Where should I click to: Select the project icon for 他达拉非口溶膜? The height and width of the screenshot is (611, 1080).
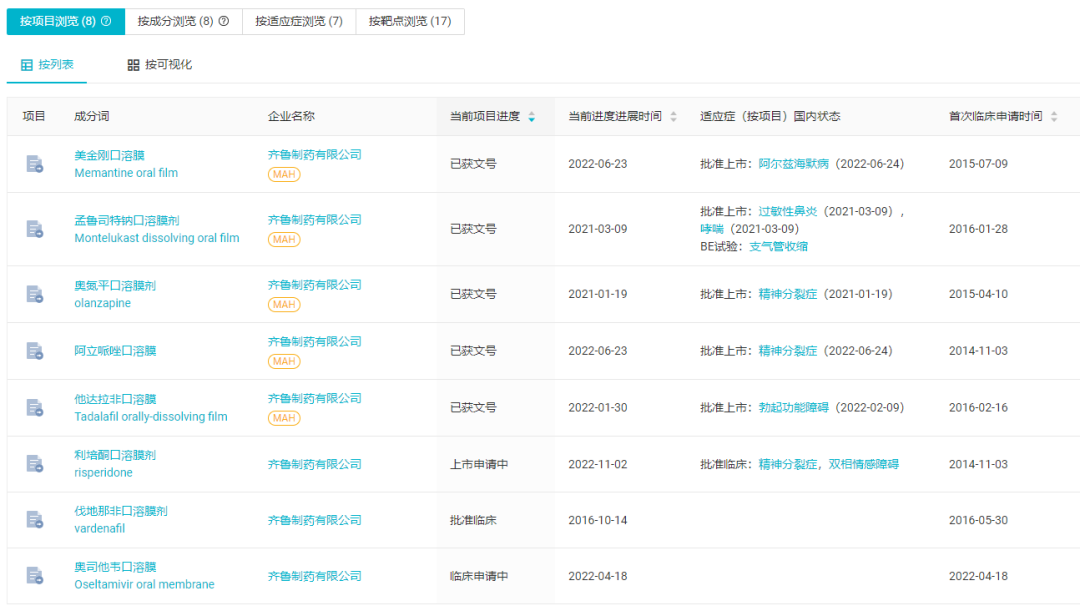(x=34, y=408)
